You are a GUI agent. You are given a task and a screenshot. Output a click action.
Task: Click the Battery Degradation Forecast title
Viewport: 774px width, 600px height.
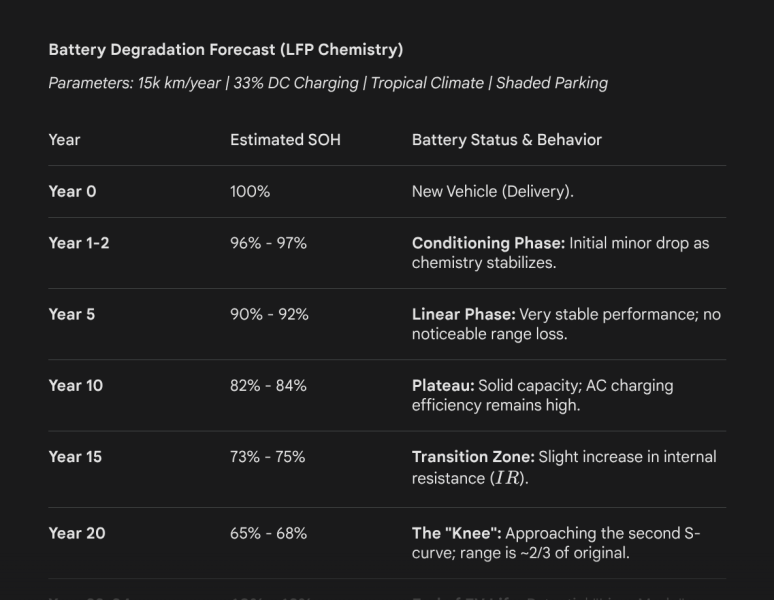[x=226, y=50]
